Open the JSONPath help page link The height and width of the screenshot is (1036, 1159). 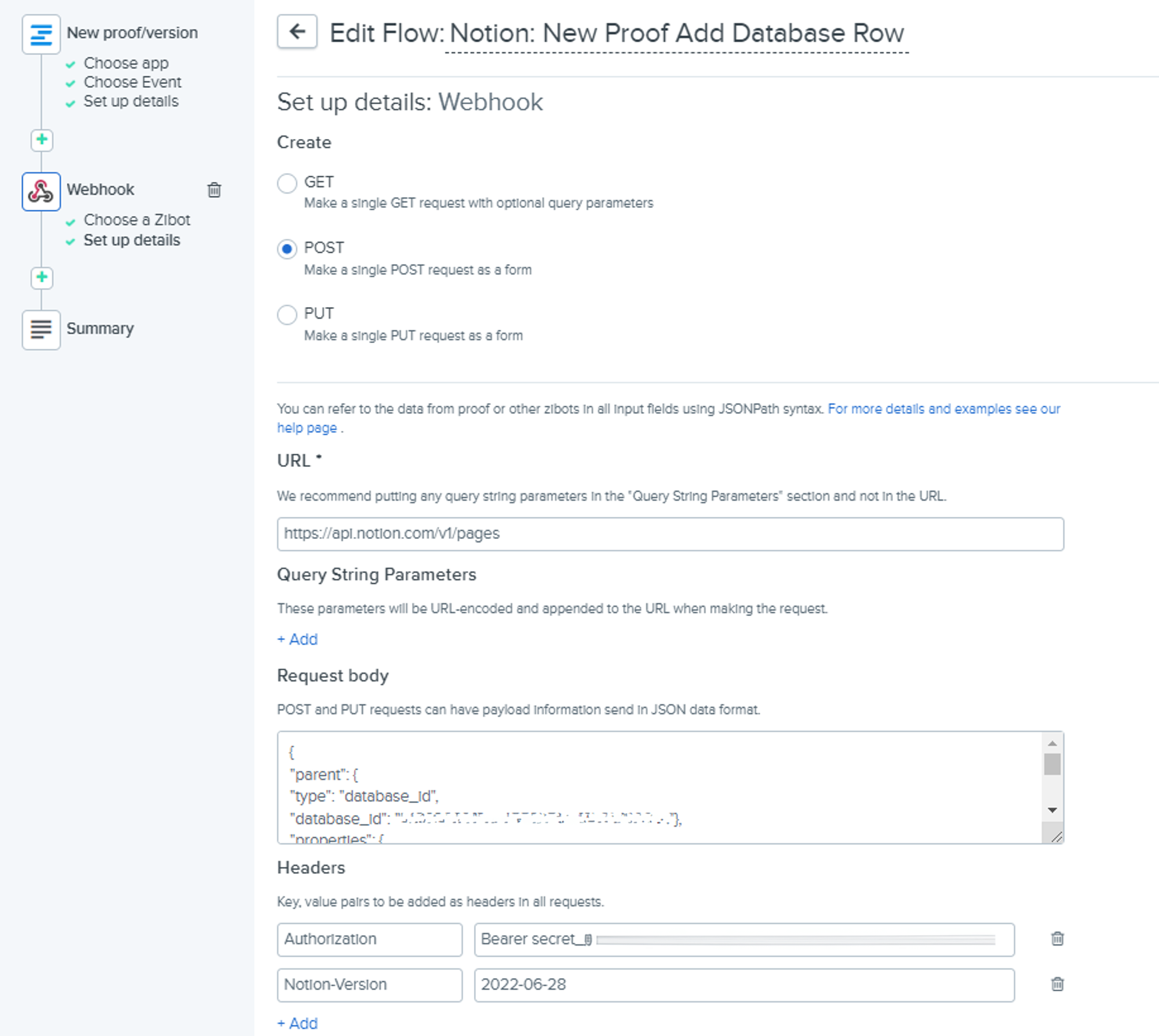click(x=669, y=418)
